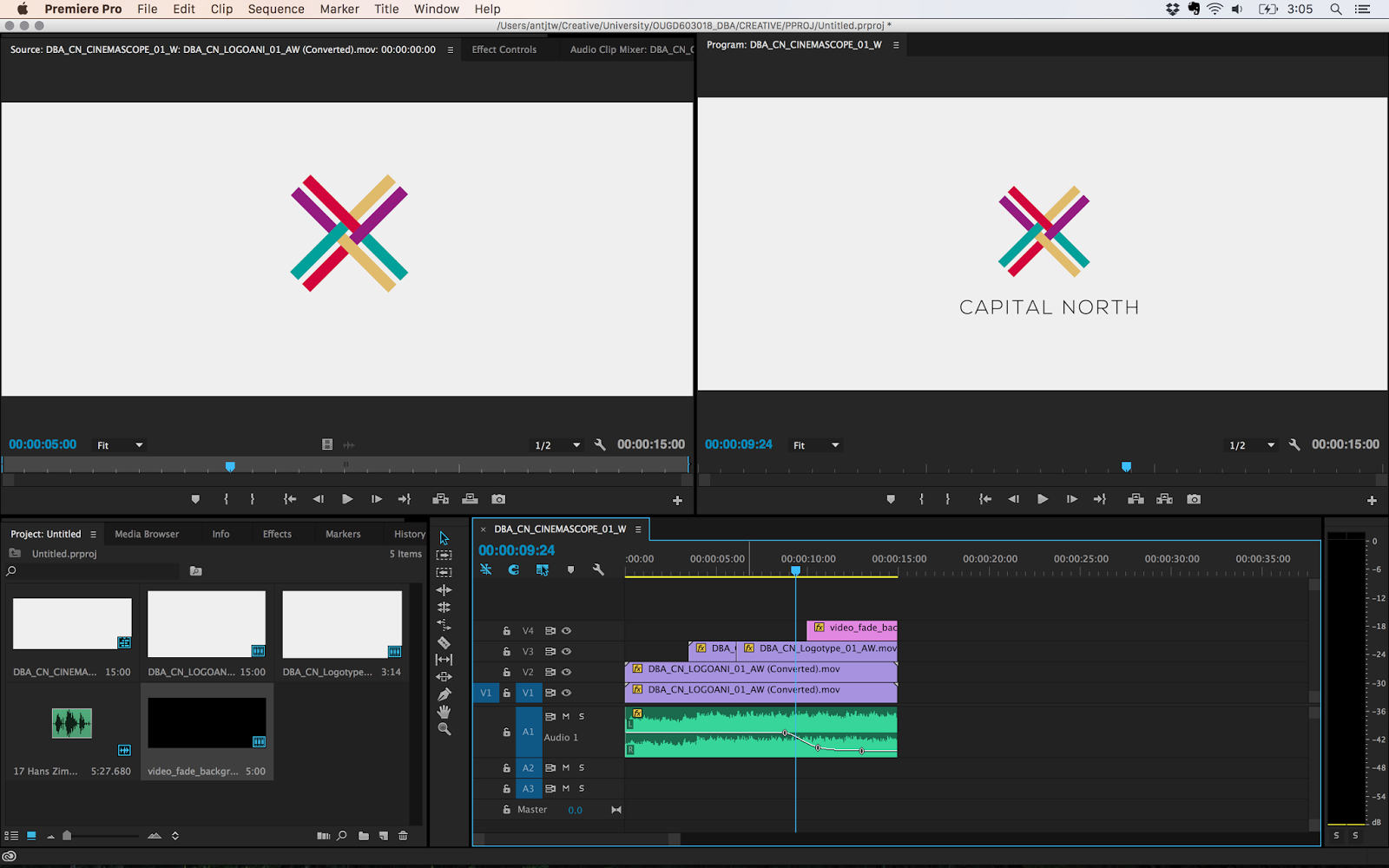Select the video_fade_background clip thumbnail
The width and height of the screenshot is (1389, 868).
coord(207,723)
